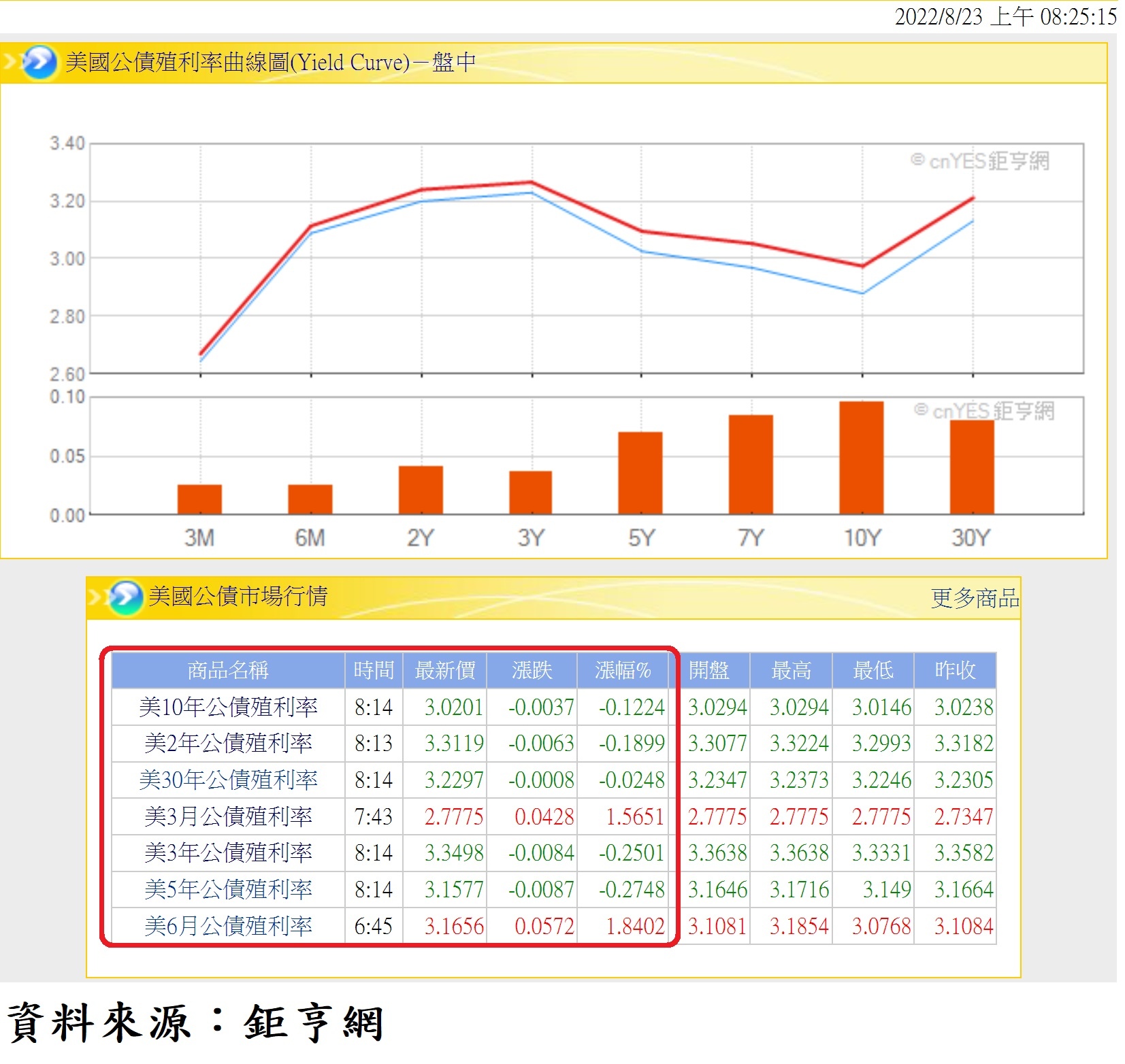This screenshot has width=1125, height=1064.
Task: Click the low value 3.149
Action: pos(887,889)
